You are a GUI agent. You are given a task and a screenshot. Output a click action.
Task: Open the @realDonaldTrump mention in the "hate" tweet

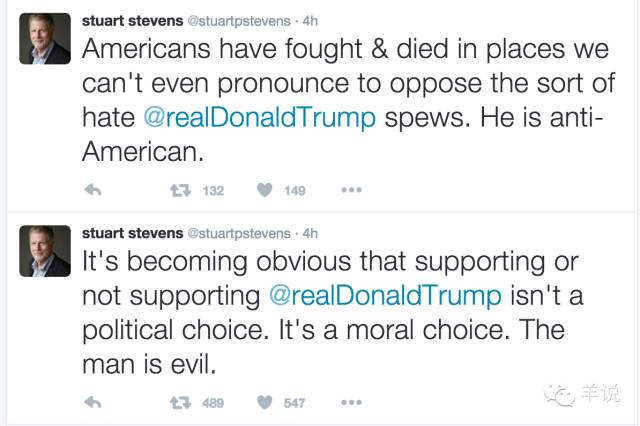tap(258, 118)
